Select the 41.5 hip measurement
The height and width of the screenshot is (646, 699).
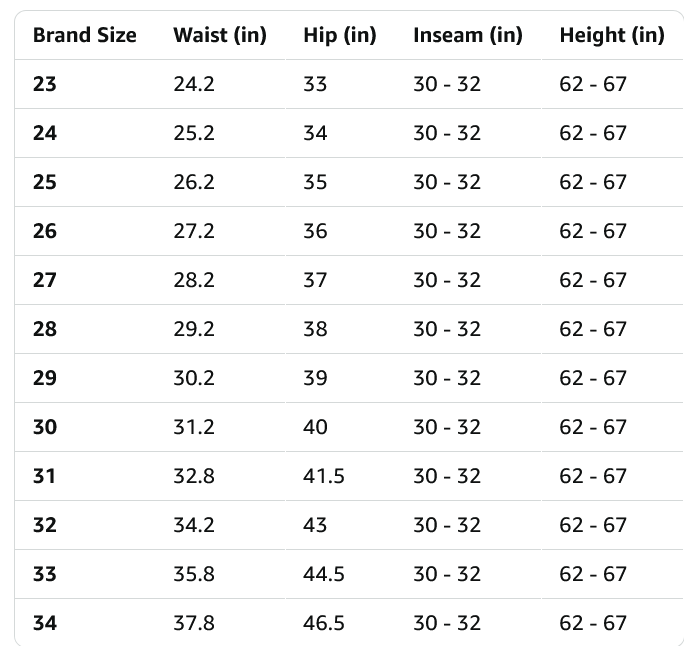click(x=324, y=476)
